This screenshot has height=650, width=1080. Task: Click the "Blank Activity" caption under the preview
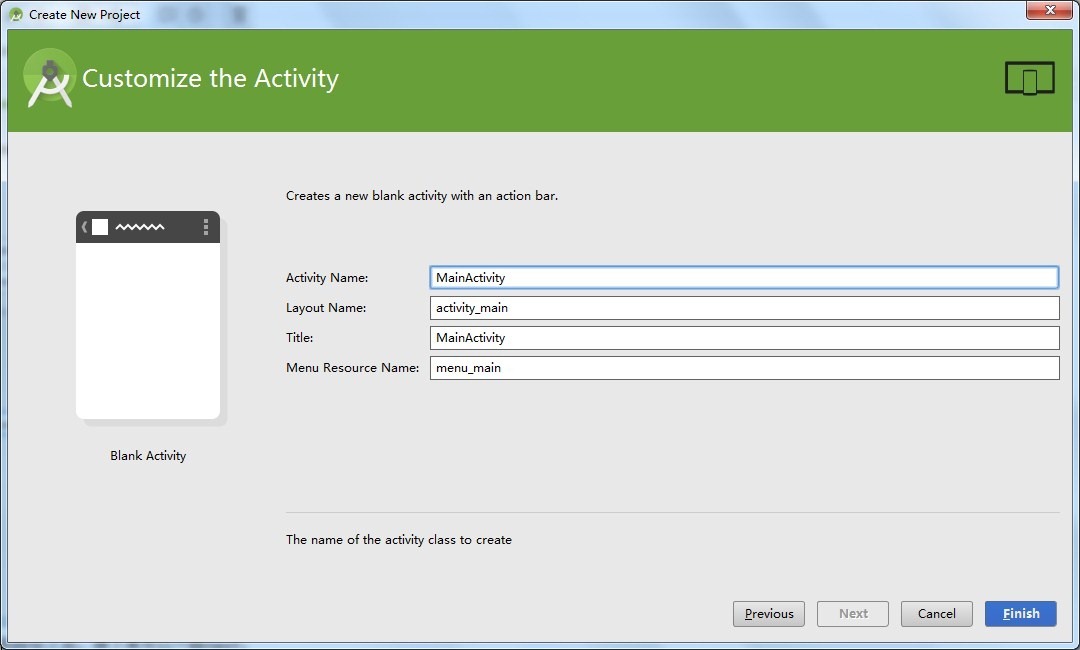point(148,456)
